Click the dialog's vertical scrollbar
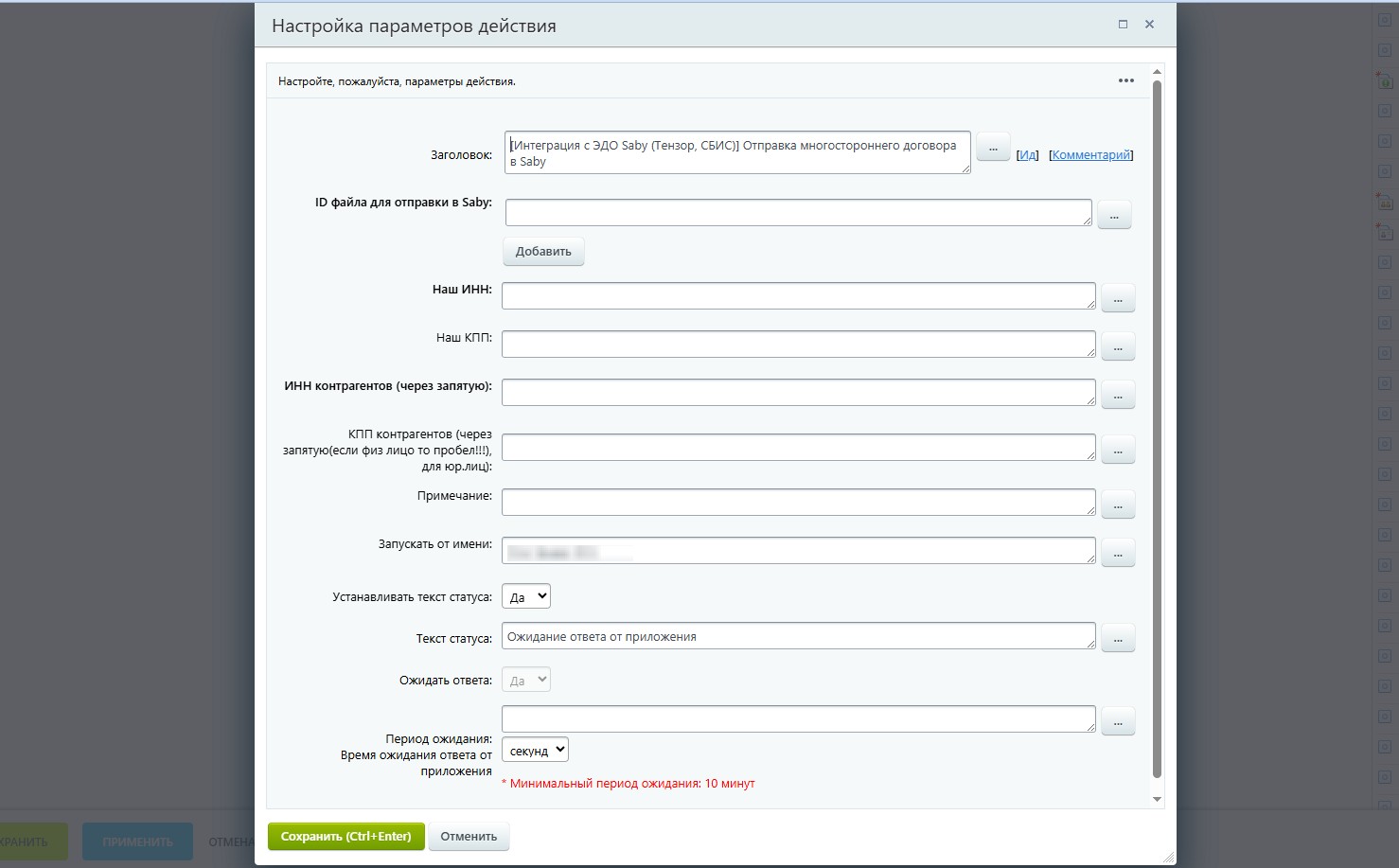 1157,426
